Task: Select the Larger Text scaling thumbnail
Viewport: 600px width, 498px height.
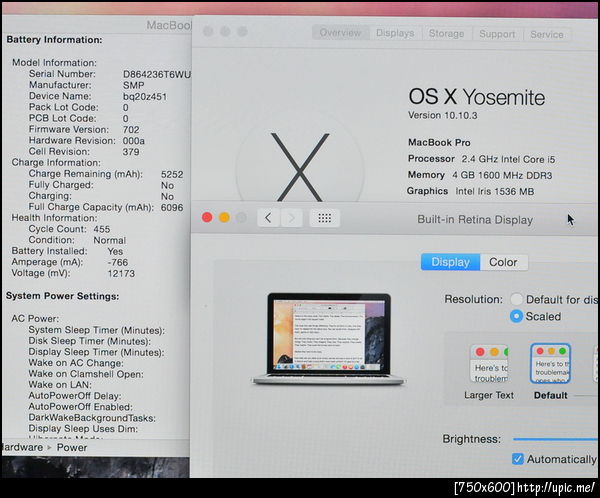Action: (x=489, y=364)
